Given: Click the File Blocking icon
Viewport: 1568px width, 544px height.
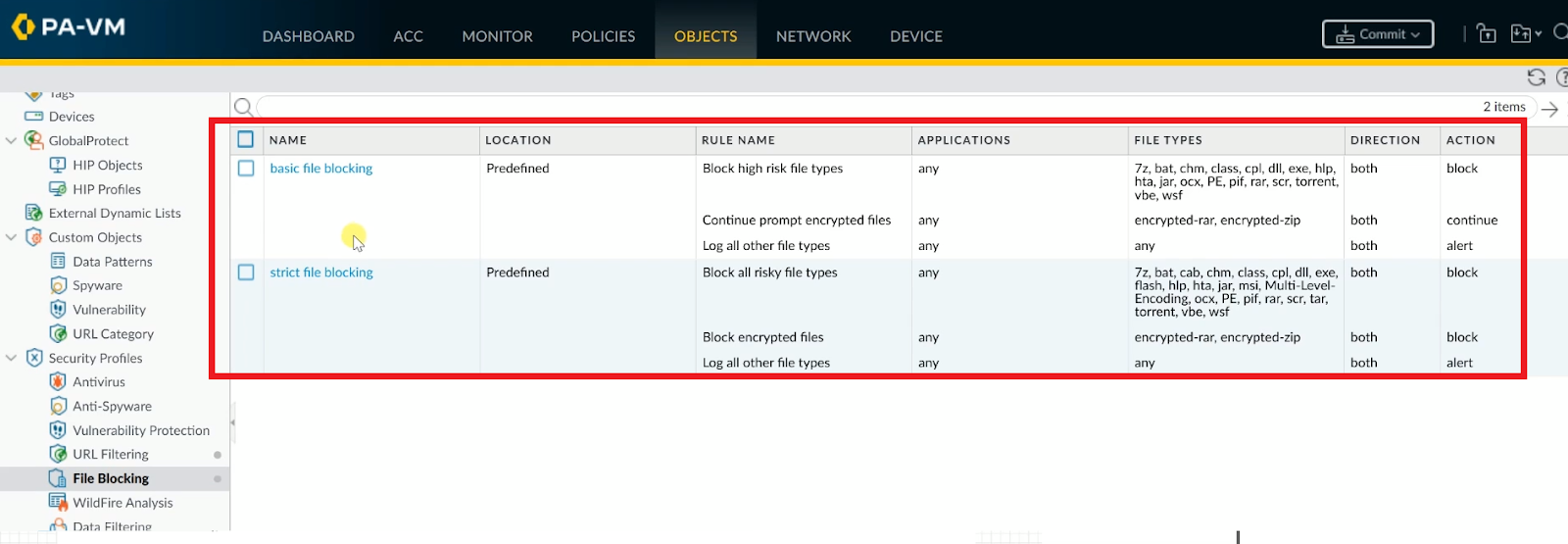Looking at the screenshot, I should (x=58, y=478).
